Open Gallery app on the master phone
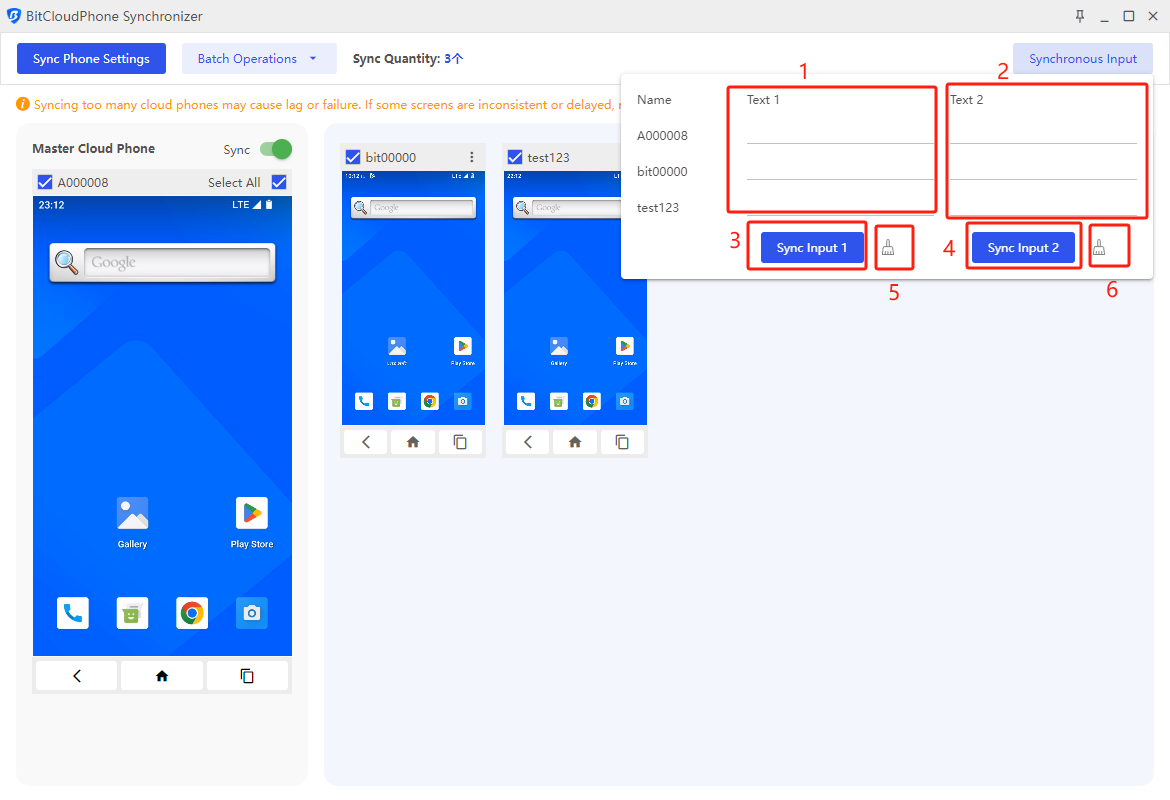The image size is (1170, 800). click(132, 513)
